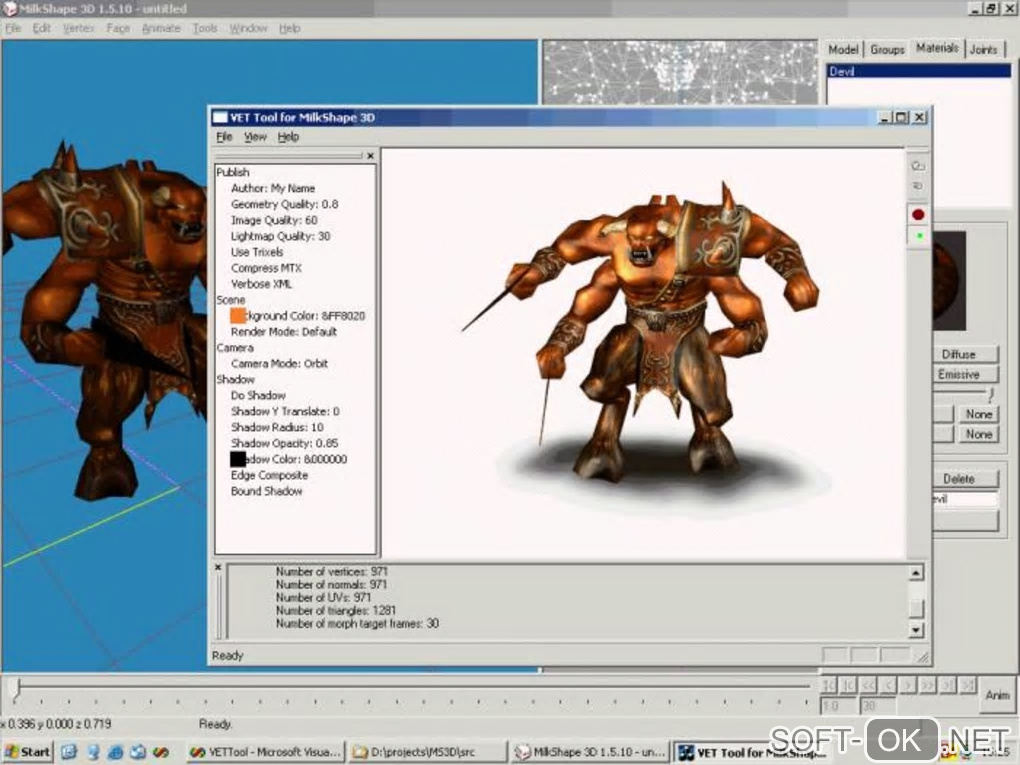1020x765 pixels.
Task: Go to previous keyframe in MilkShape timeline
Action: 848,685
